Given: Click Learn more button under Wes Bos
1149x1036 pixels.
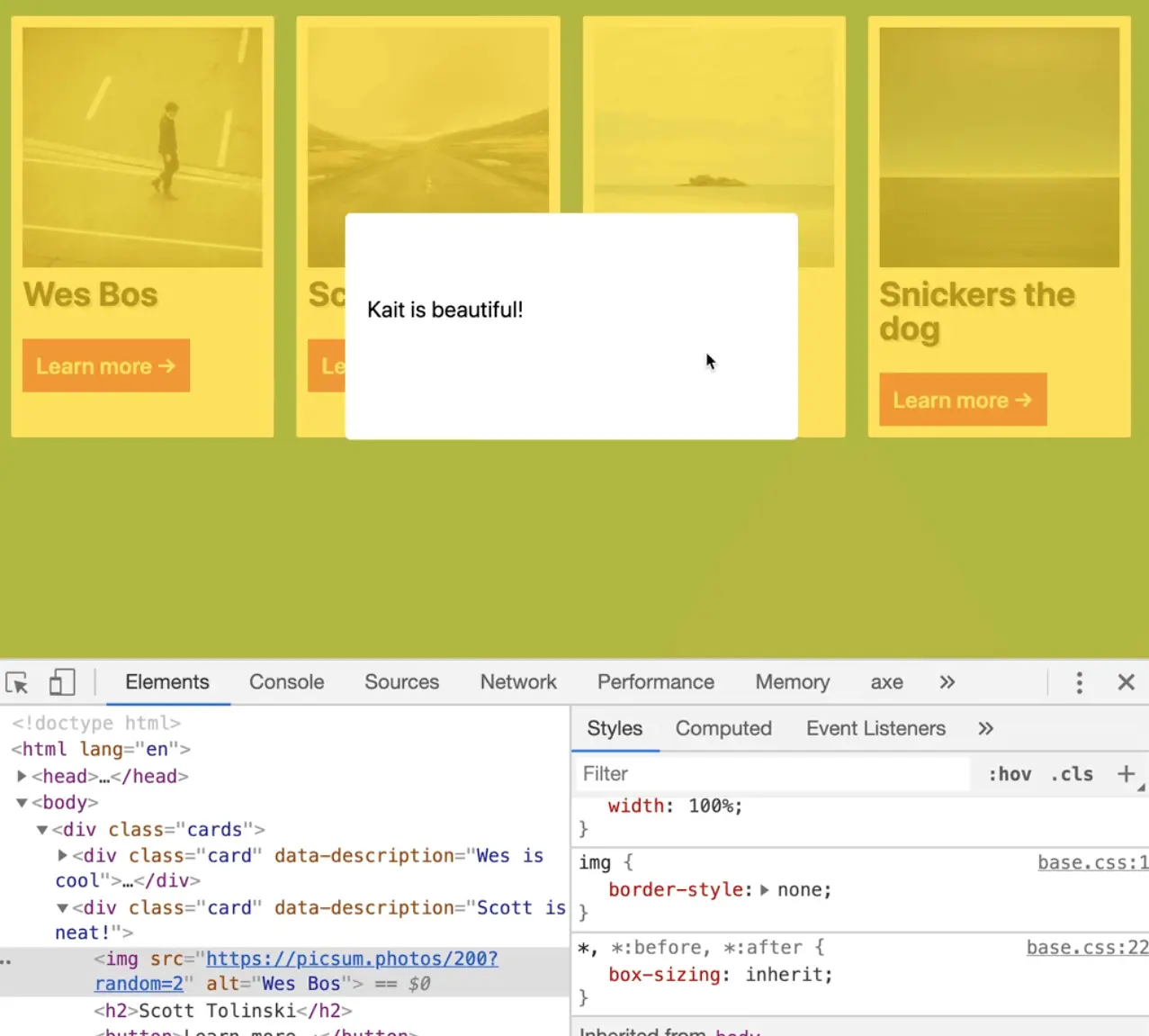Looking at the screenshot, I should pyautogui.click(x=106, y=366).
